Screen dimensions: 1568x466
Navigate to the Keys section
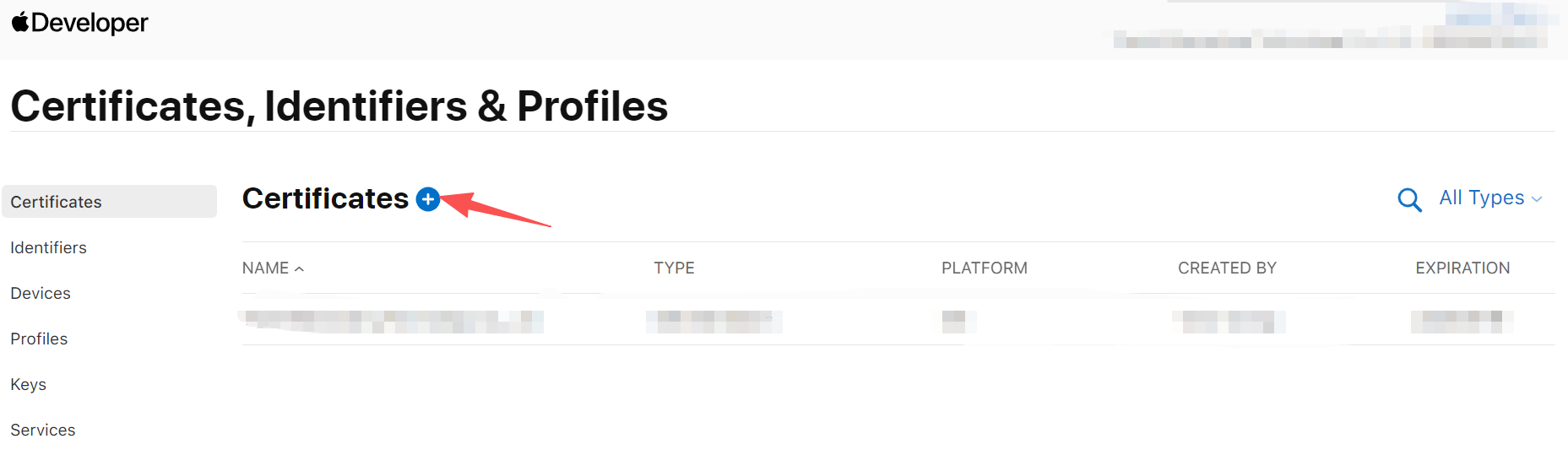[29, 384]
